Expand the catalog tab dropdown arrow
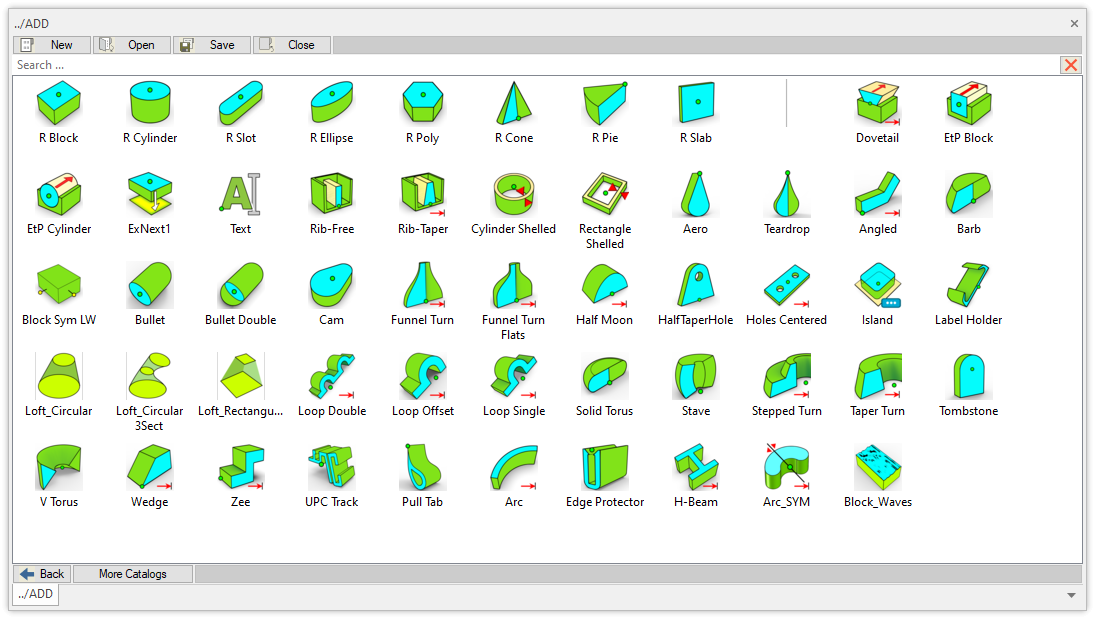Screen dimensions: 1094x621 tap(1071, 595)
